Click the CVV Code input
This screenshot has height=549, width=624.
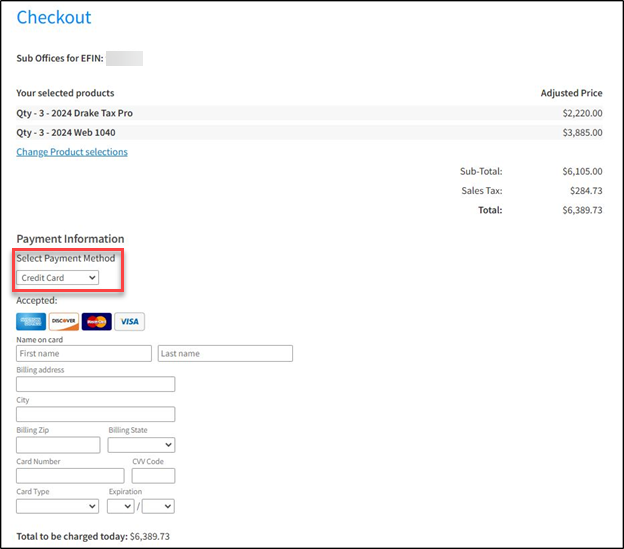click(153, 476)
